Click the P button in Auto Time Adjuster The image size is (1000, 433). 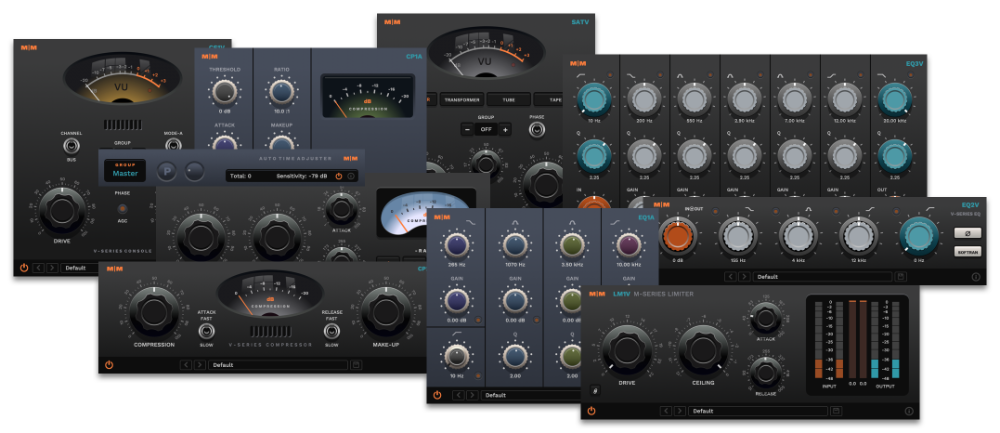tap(168, 171)
